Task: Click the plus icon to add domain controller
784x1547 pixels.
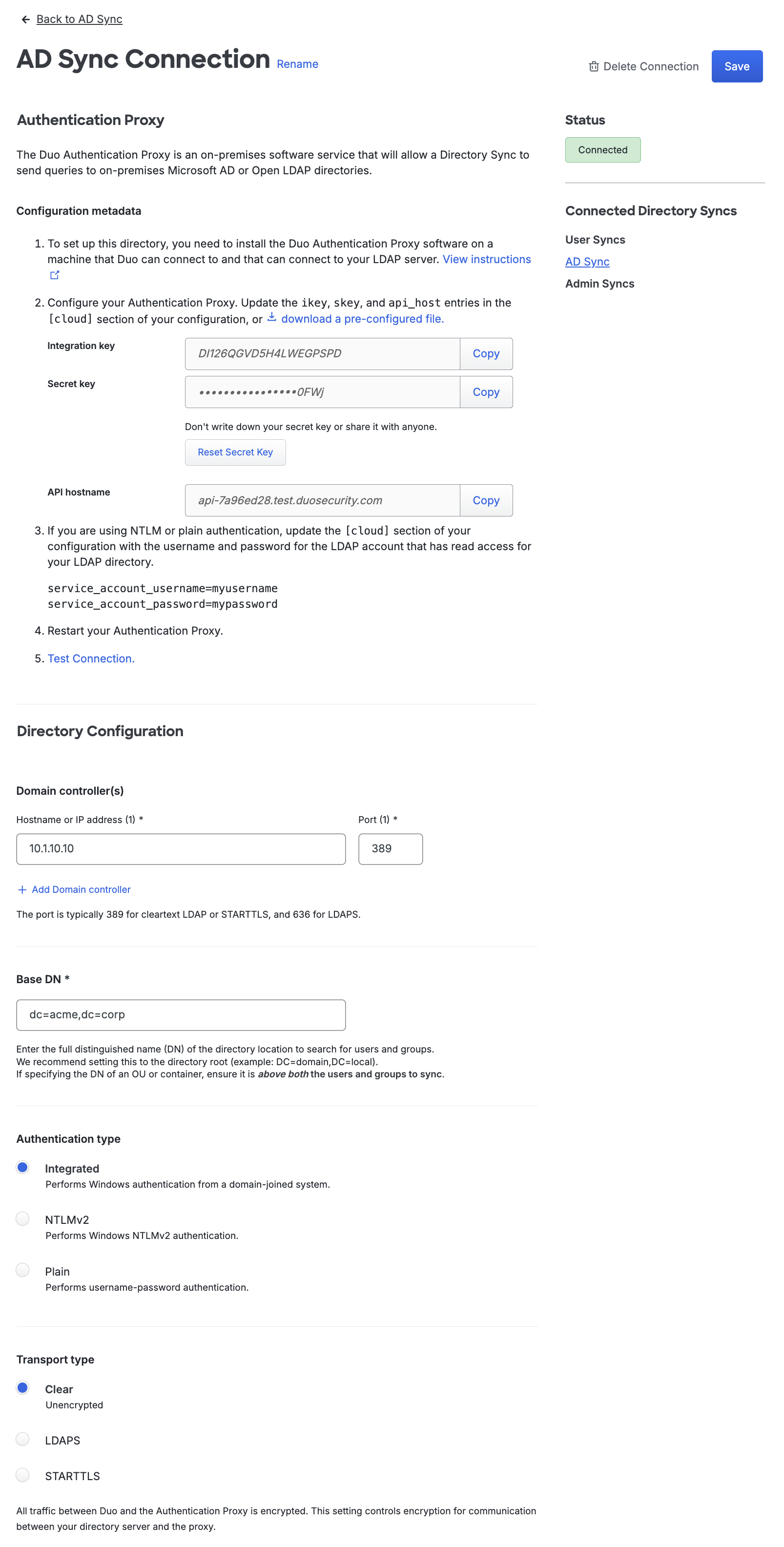Action: (23, 889)
